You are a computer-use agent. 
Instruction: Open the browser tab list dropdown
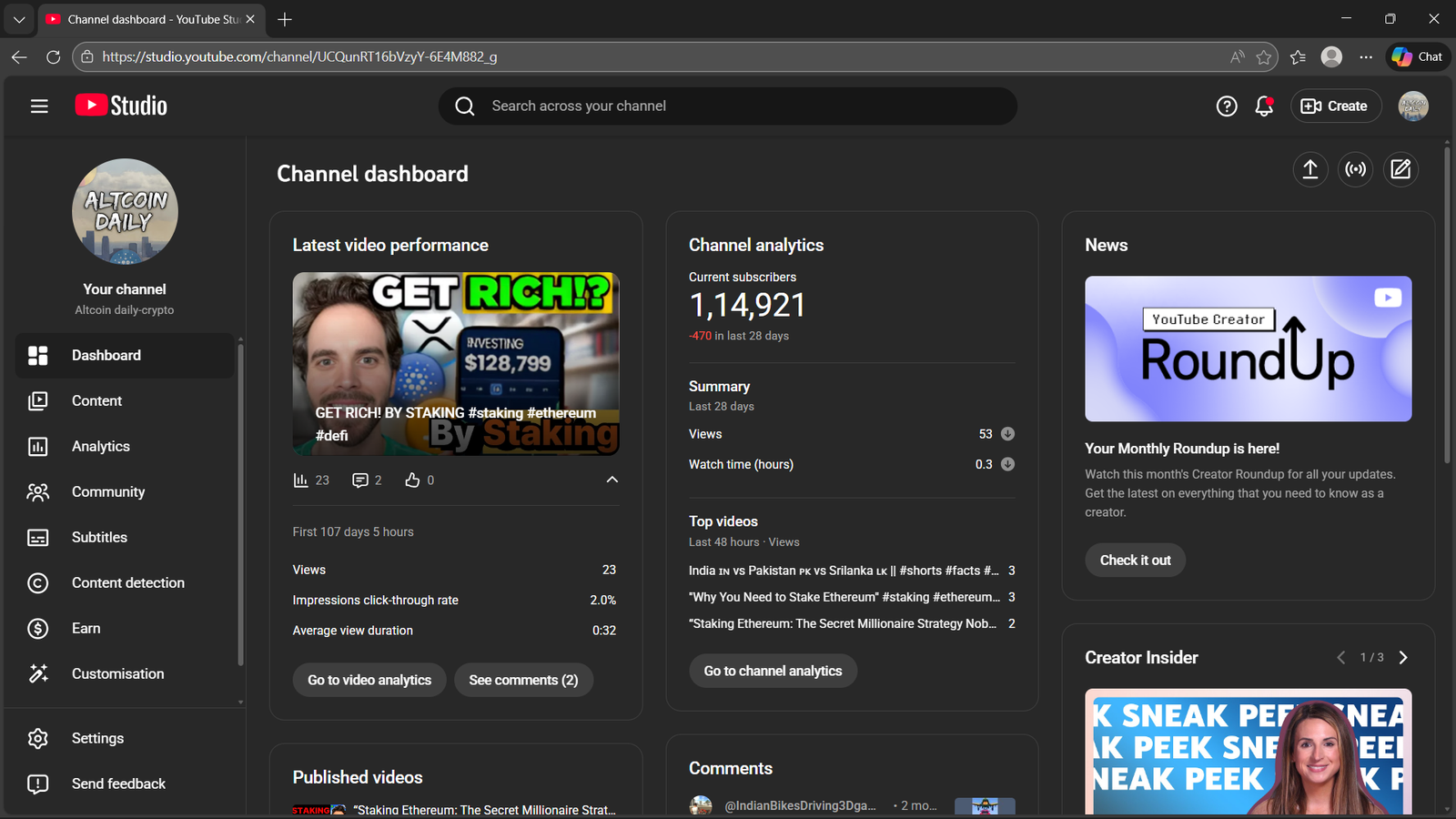tap(19, 19)
